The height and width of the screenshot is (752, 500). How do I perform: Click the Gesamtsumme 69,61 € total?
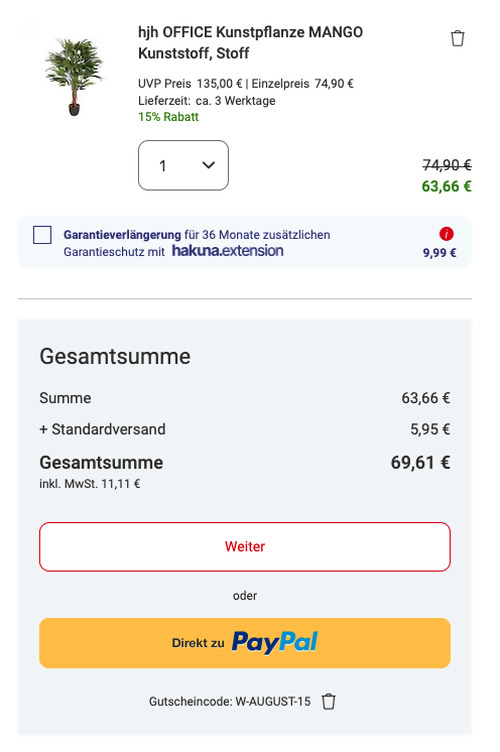pos(244,463)
